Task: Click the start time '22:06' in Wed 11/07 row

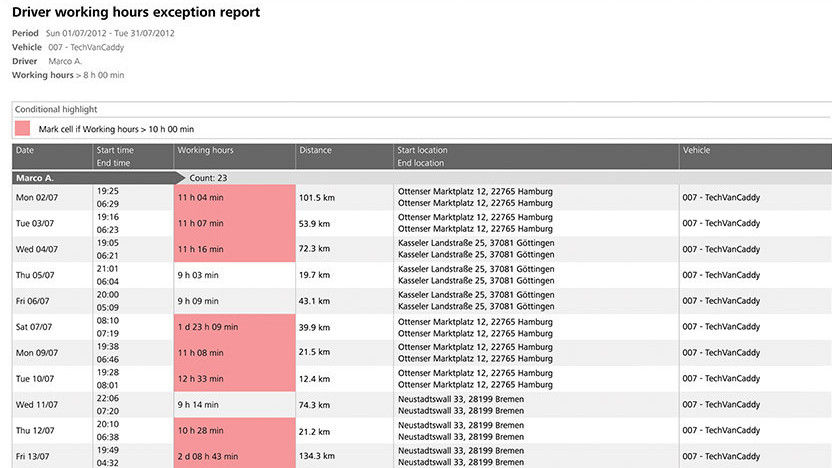Action: [x=108, y=398]
